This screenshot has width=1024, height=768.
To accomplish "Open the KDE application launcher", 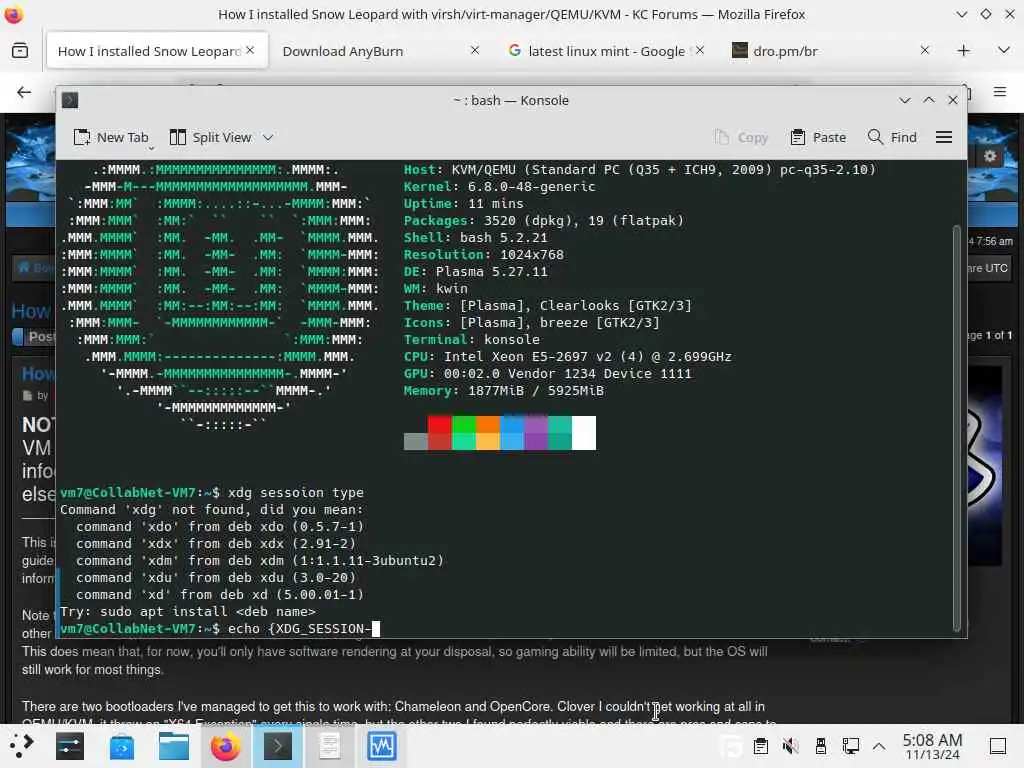I will pyautogui.click(x=21, y=746).
